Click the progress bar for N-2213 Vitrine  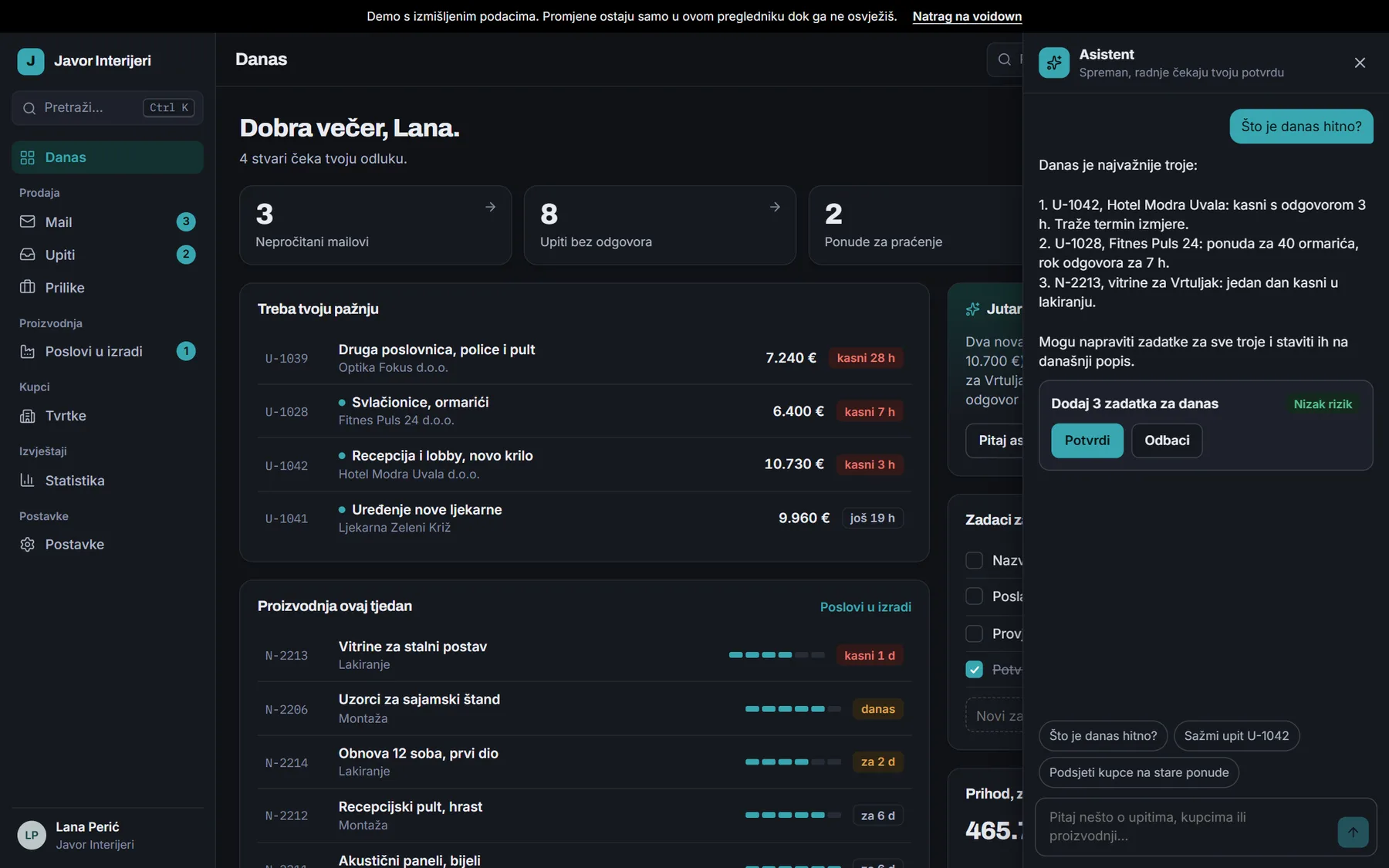[x=776, y=655]
